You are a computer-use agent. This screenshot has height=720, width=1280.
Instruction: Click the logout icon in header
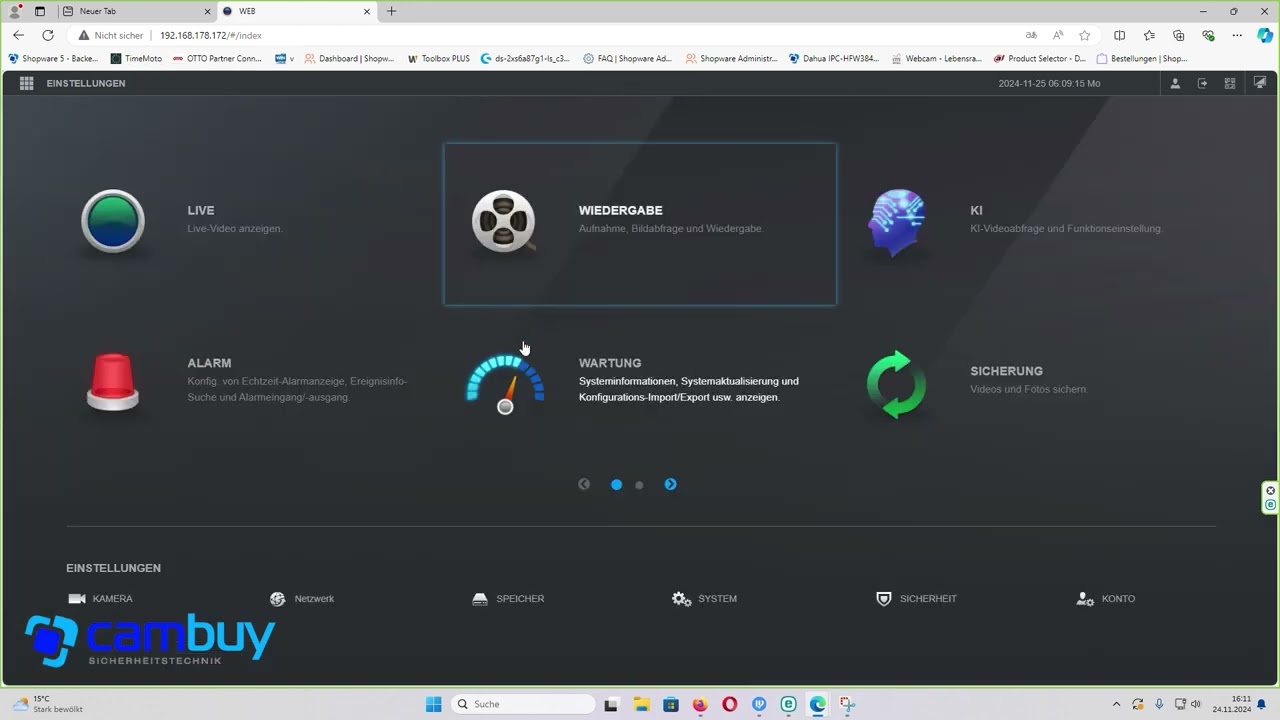1203,83
